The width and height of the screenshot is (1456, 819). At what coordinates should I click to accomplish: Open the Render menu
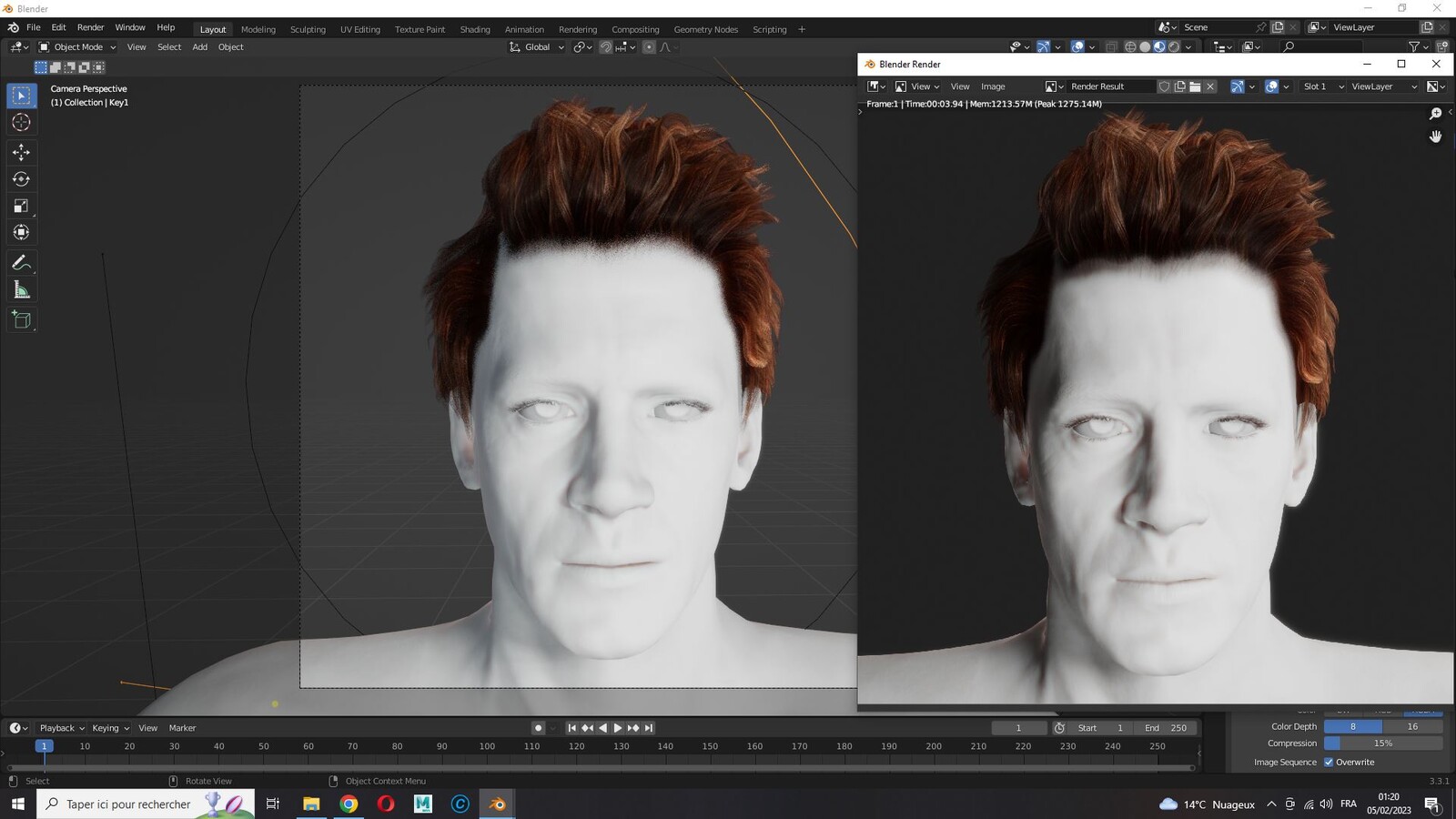click(x=90, y=27)
